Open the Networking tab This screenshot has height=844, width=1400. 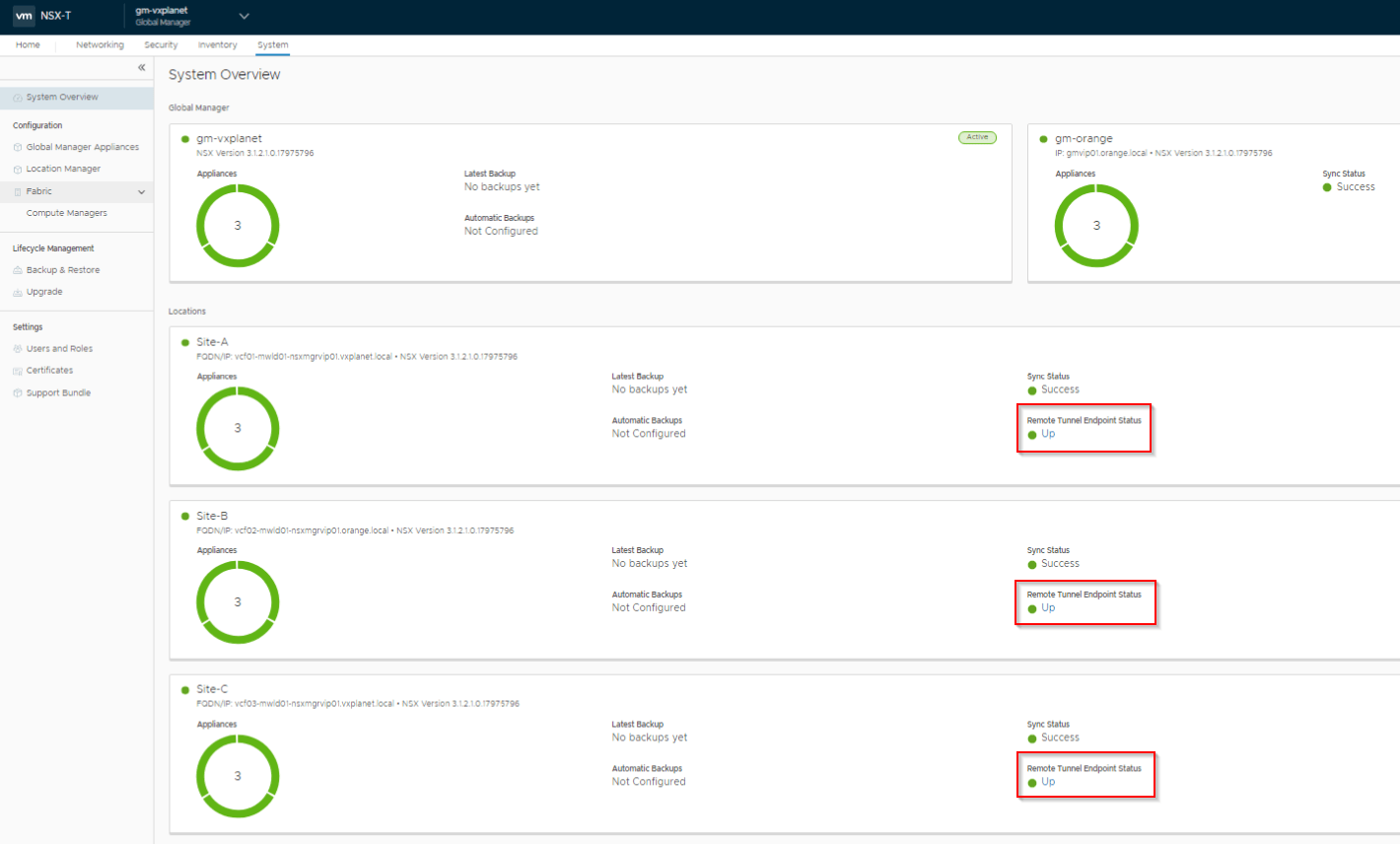pyautogui.click(x=100, y=44)
